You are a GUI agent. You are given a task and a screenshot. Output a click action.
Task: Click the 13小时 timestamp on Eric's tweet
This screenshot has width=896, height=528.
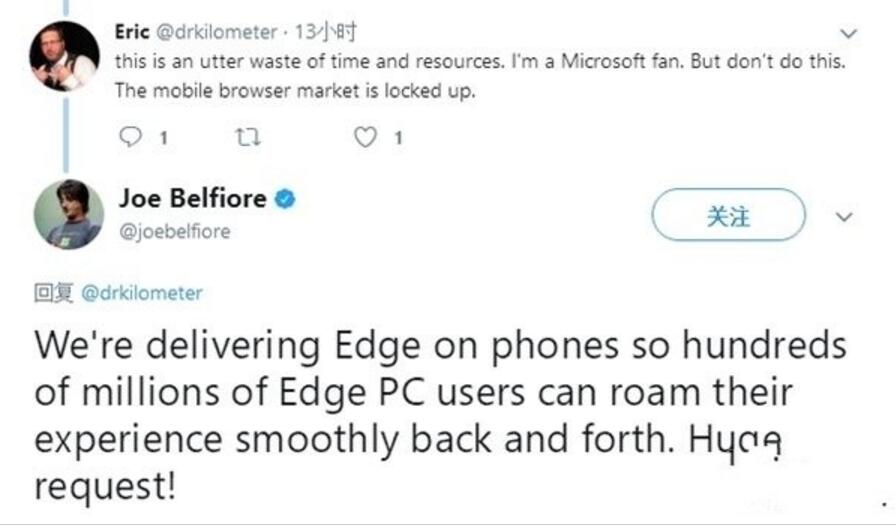(325, 32)
